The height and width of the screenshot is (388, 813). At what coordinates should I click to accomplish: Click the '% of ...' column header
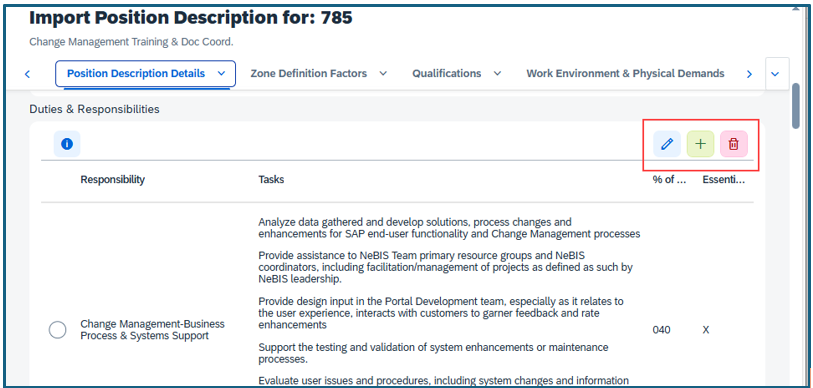pos(669,179)
